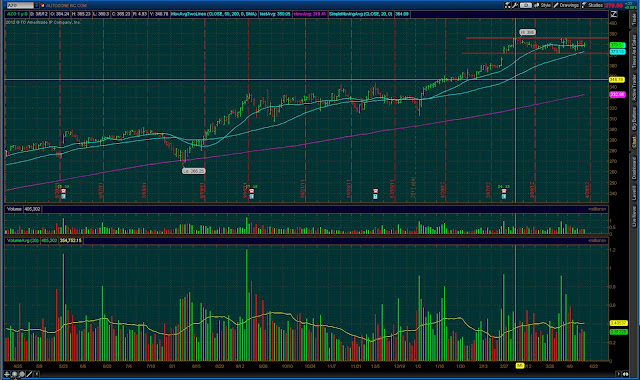The height and width of the screenshot is (380, 640).
Task: Click the red earnings phone icon near 2/27
Action: point(504,191)
